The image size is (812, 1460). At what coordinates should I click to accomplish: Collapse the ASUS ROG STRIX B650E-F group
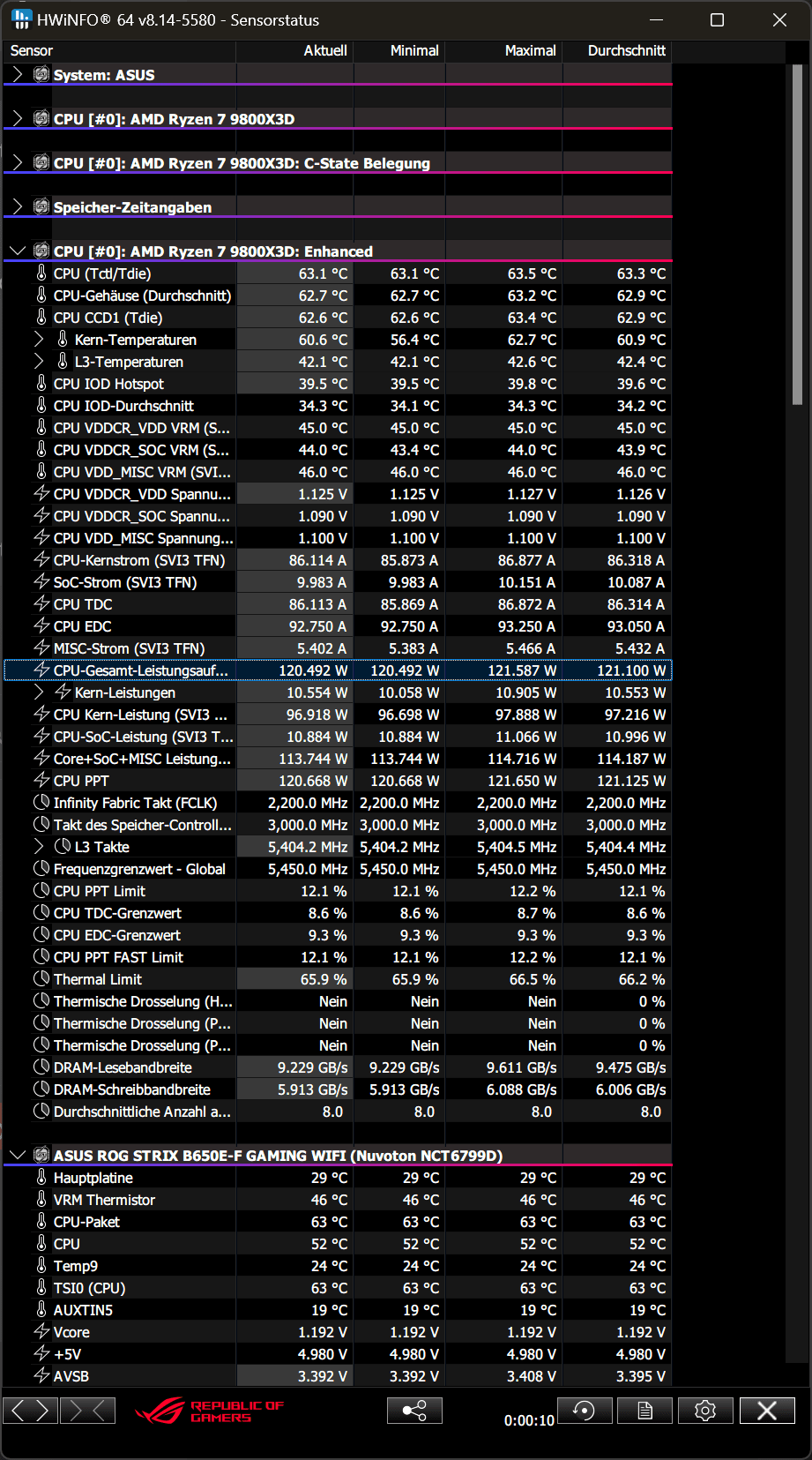(17, 1156)
